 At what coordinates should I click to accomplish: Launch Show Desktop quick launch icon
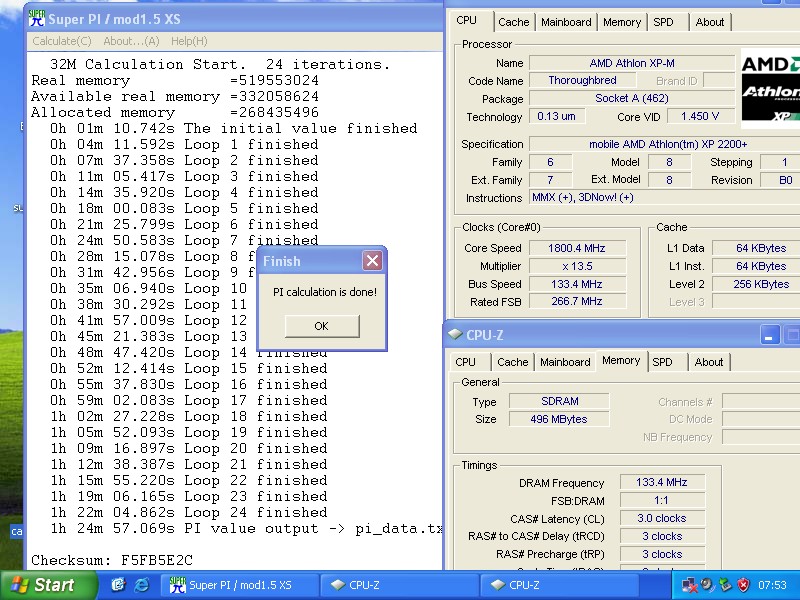(x=118, y=585)
